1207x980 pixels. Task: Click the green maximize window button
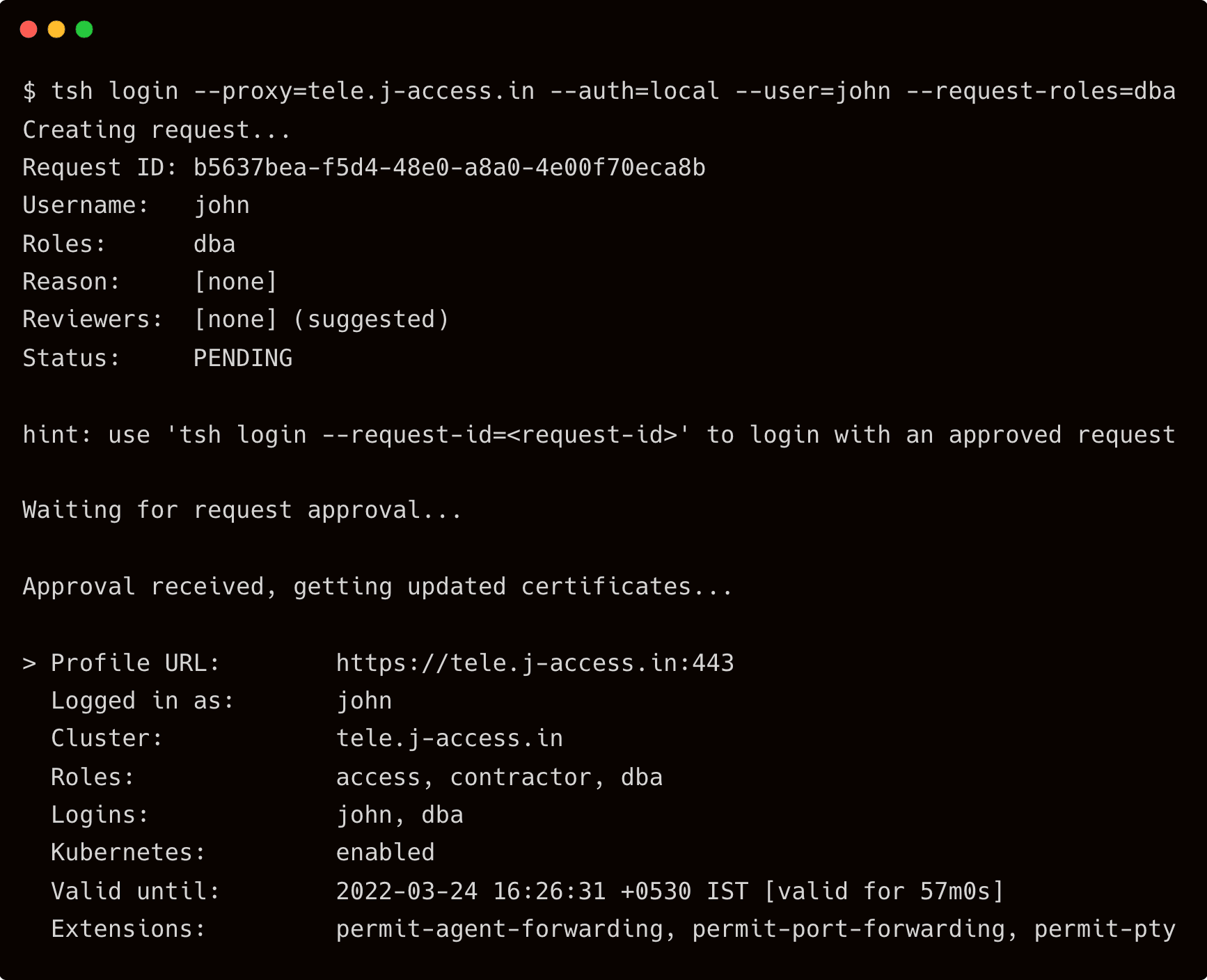click(84, 29)
